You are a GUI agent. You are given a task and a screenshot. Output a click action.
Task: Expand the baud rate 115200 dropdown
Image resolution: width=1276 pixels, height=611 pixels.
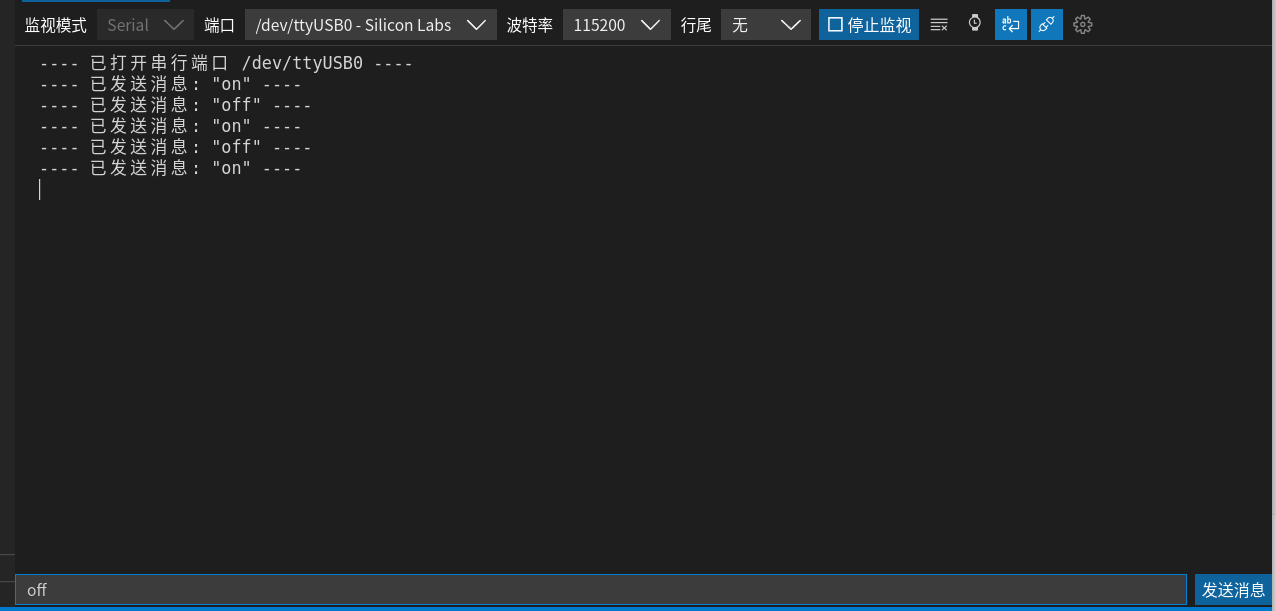(x=616, y=25)
